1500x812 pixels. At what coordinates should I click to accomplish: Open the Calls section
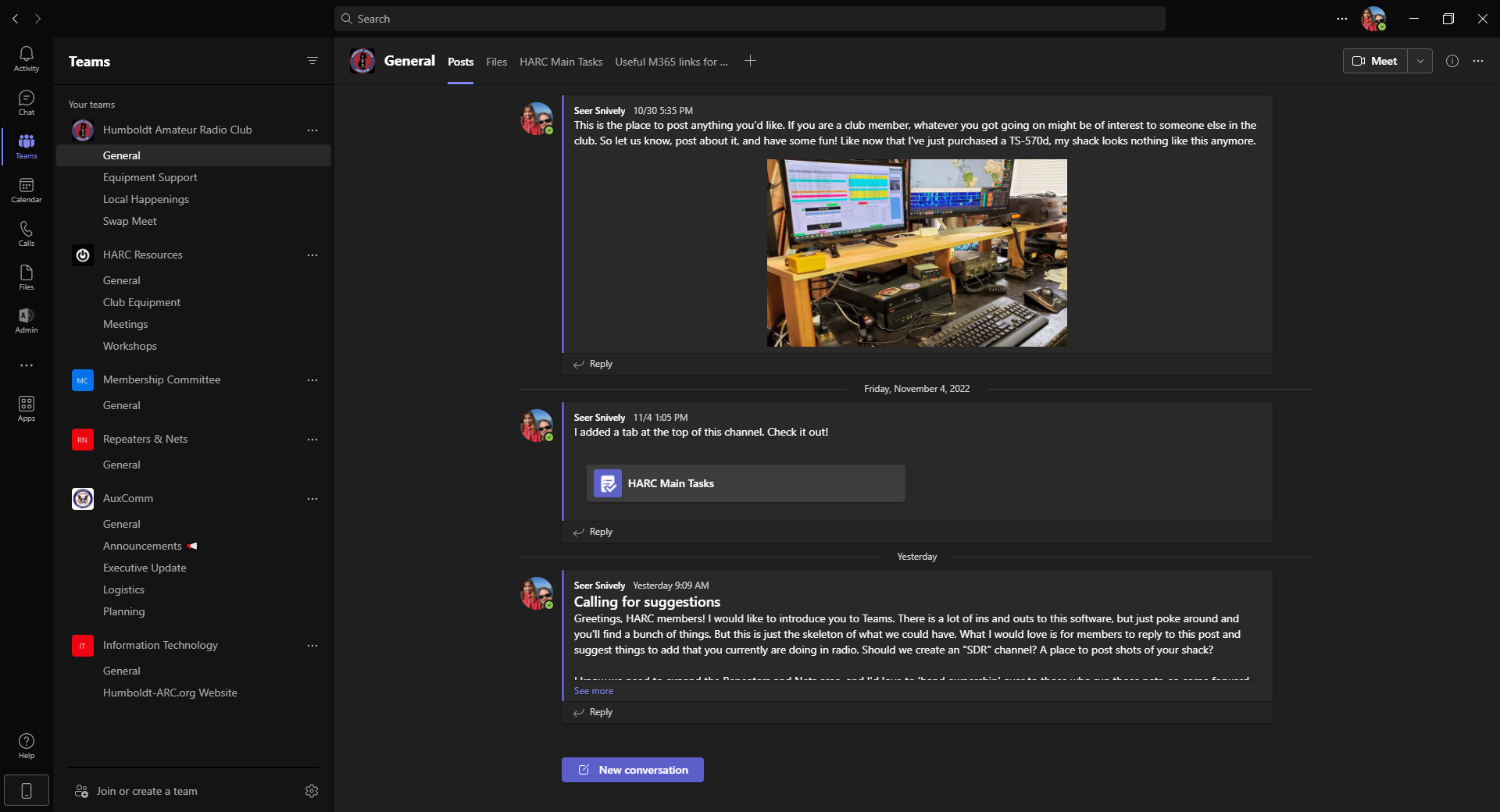pyautogui.click(x=26, y=234)
